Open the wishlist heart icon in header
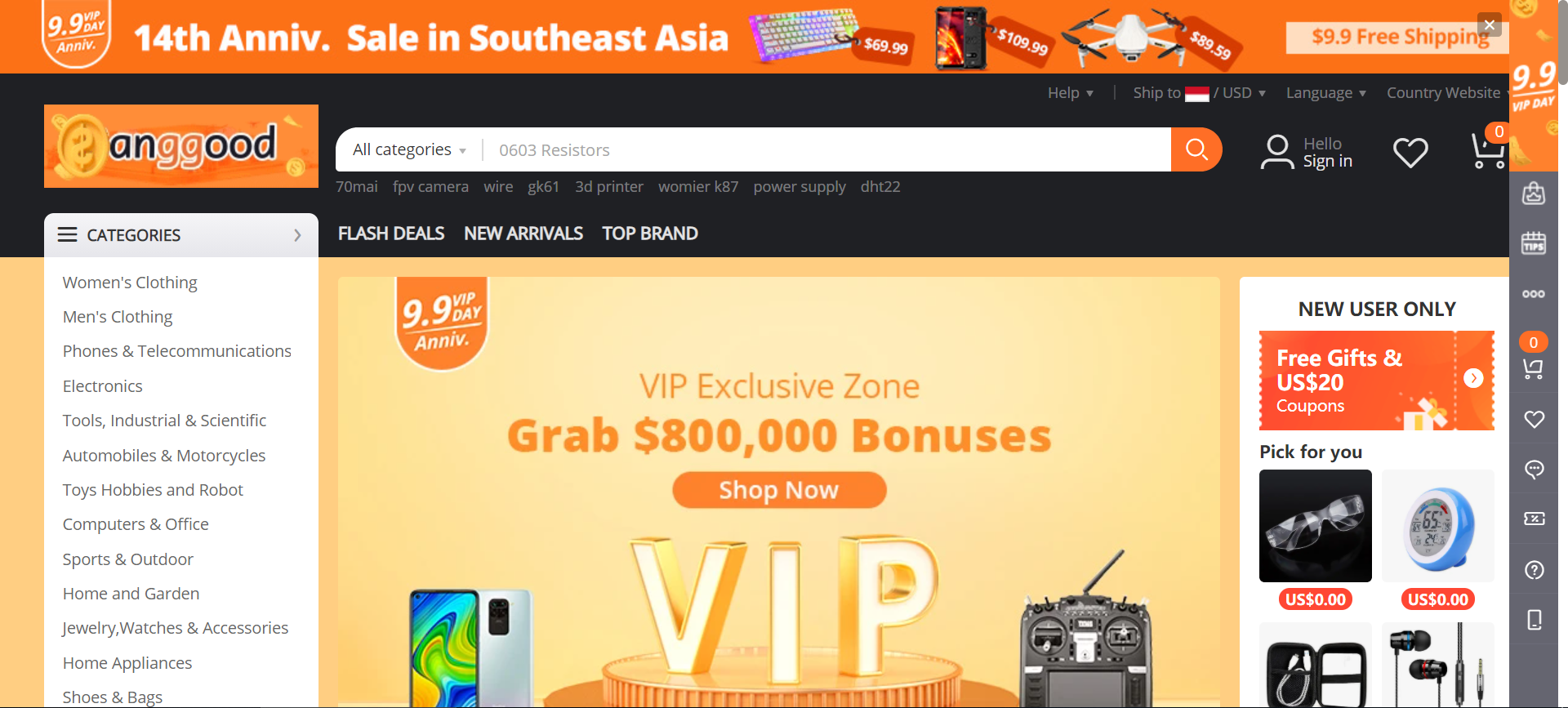 coord(1410,152)
